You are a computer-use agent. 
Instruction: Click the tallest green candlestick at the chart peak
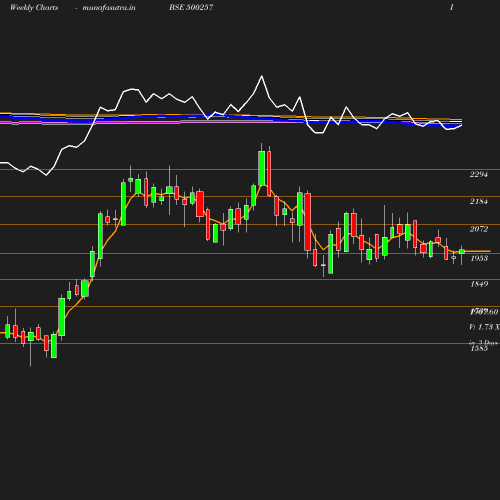coord(262,168)
